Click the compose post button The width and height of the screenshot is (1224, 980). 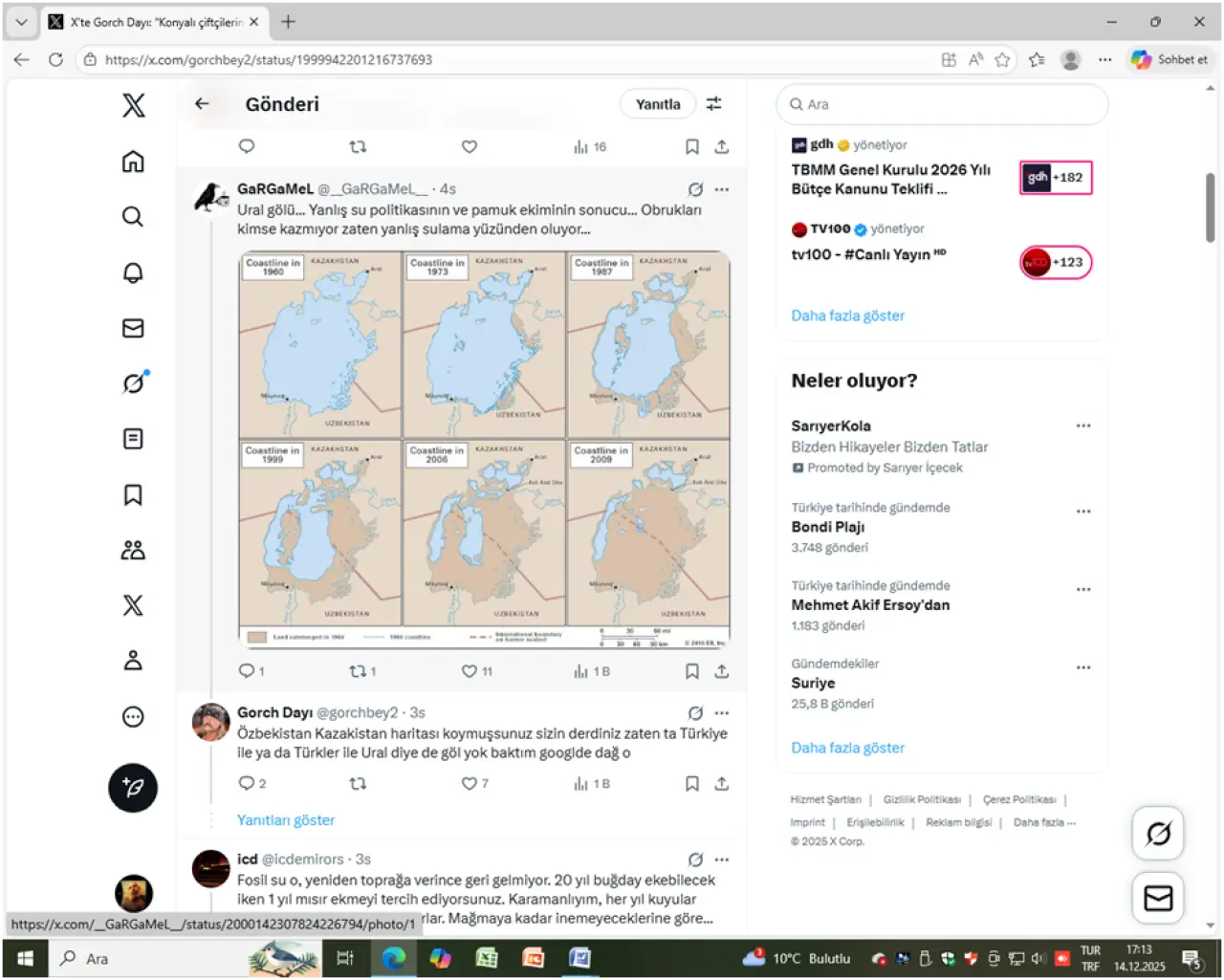(x=133, y=788)
